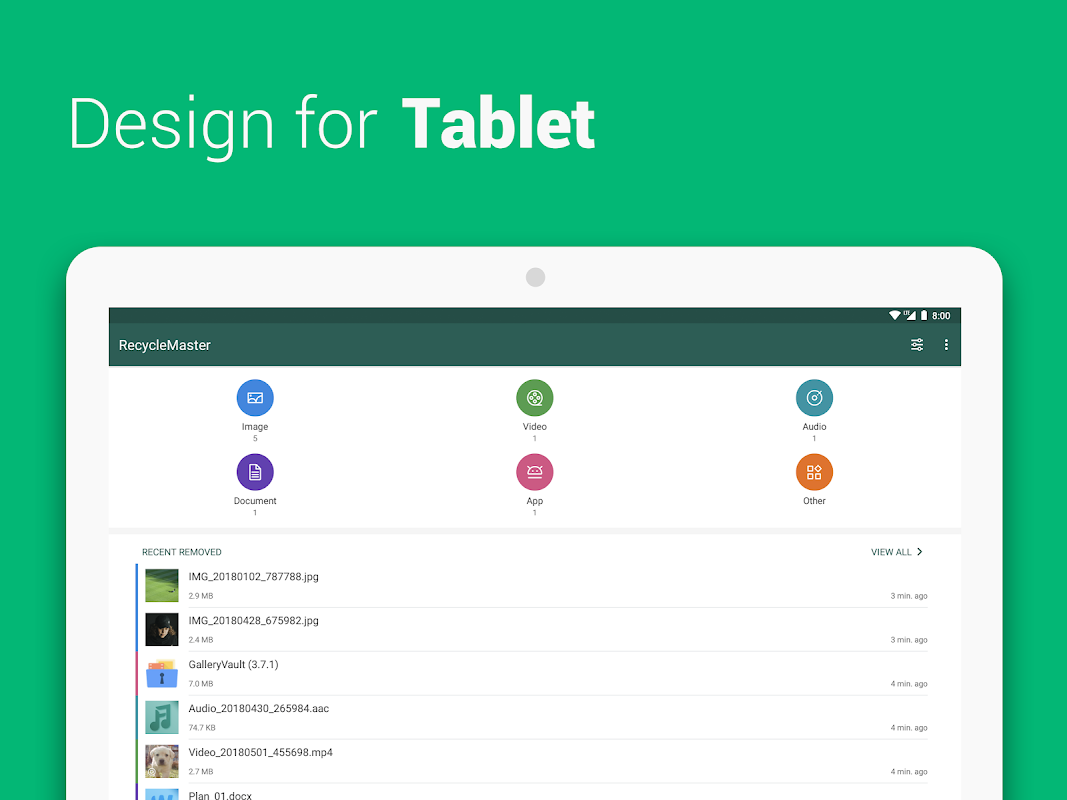Open the Audio category icon

click(815, 398)
